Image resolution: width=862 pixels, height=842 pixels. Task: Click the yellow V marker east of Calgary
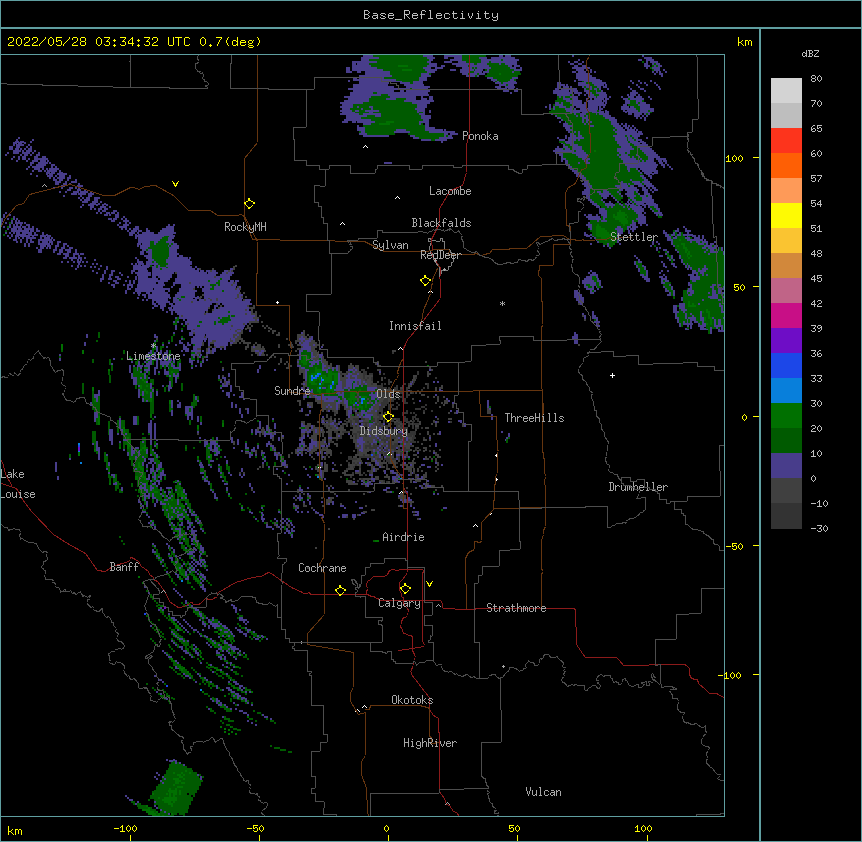click(x=429, y=584)
